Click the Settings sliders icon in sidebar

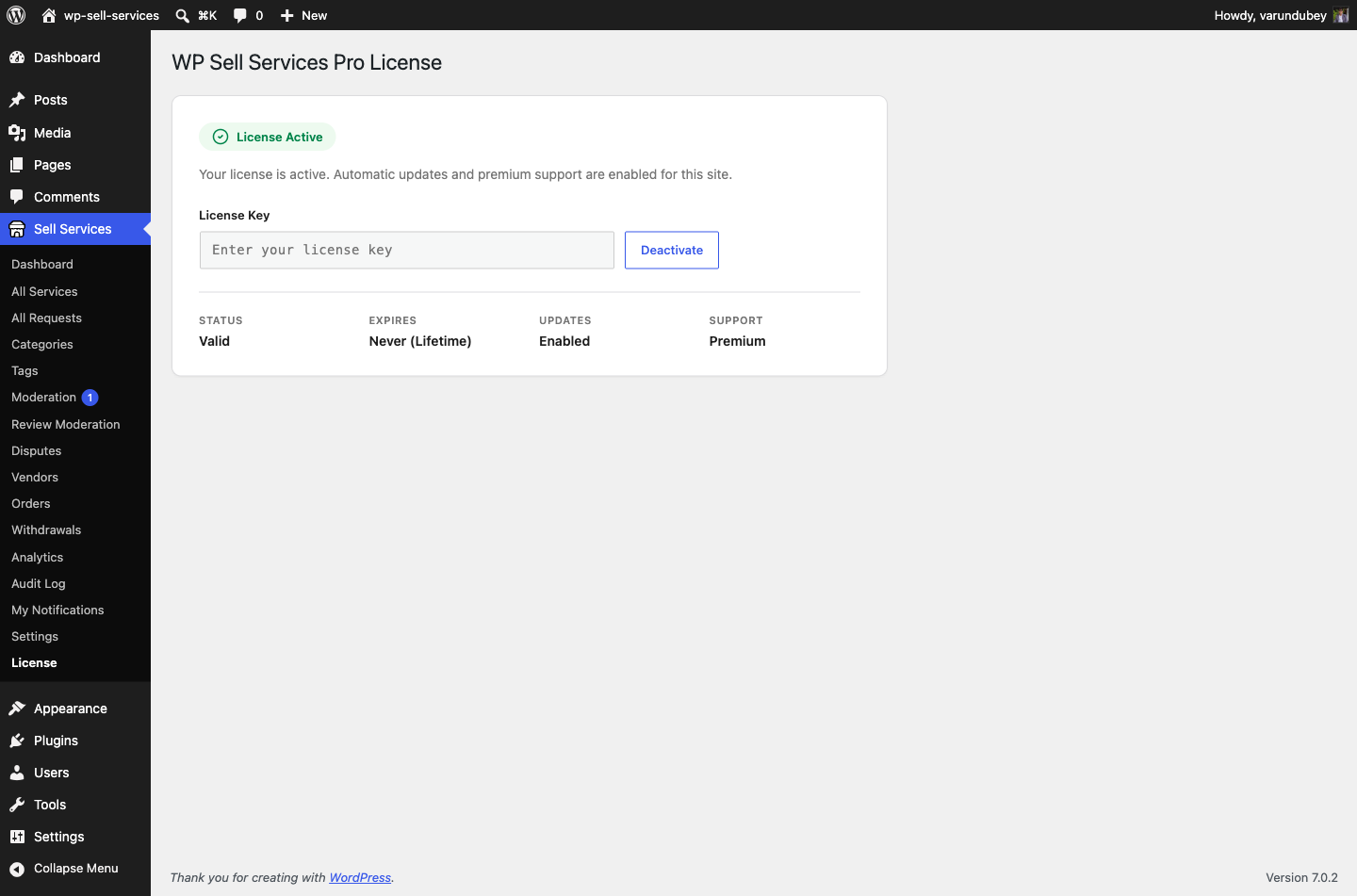point(17,837)
